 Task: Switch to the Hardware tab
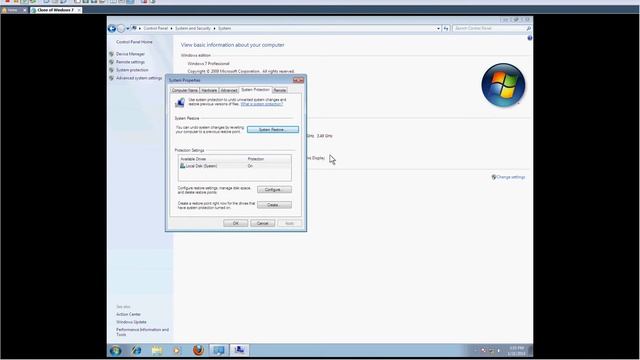(209, 90)
